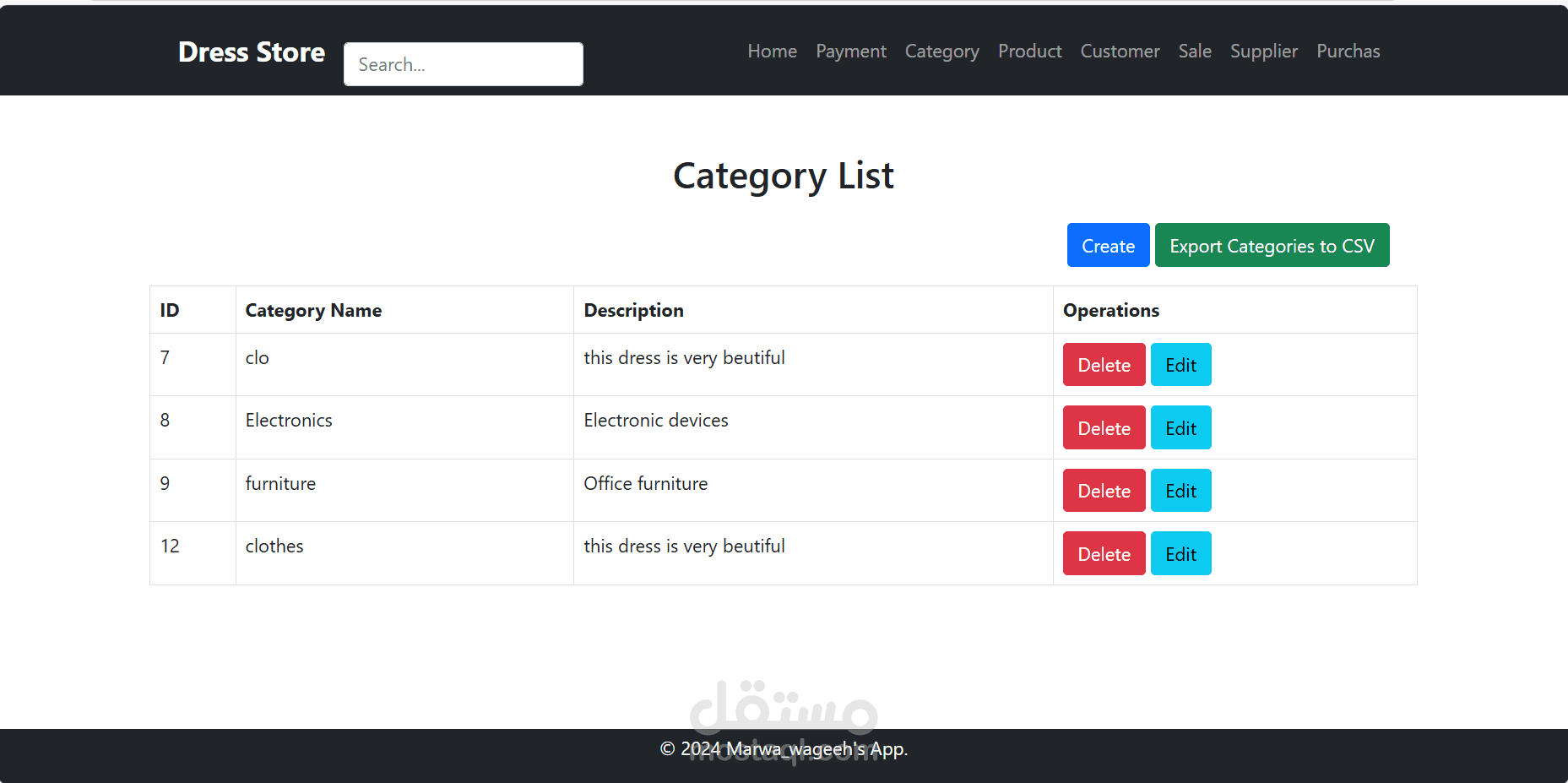Open the Purchas nav link

point(1348,52)
